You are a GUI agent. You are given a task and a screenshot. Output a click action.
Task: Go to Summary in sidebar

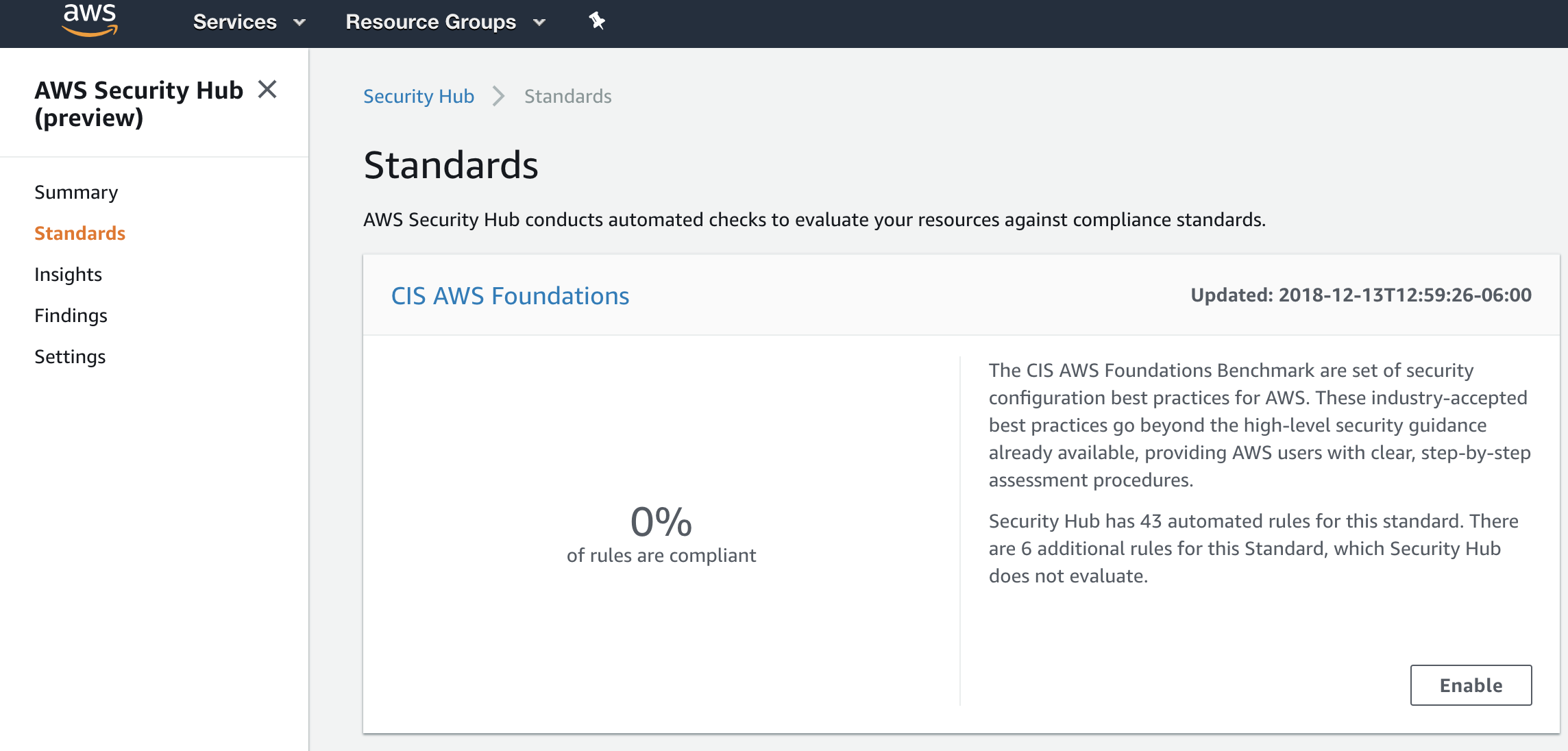click(76, 192)
